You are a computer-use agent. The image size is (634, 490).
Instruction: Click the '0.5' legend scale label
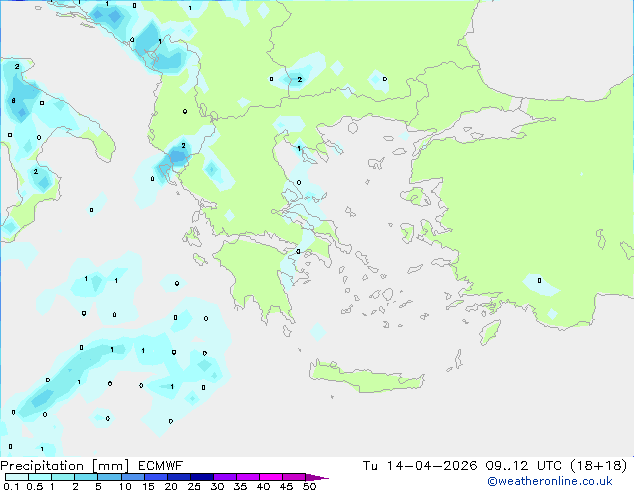(x=35, y=486)
